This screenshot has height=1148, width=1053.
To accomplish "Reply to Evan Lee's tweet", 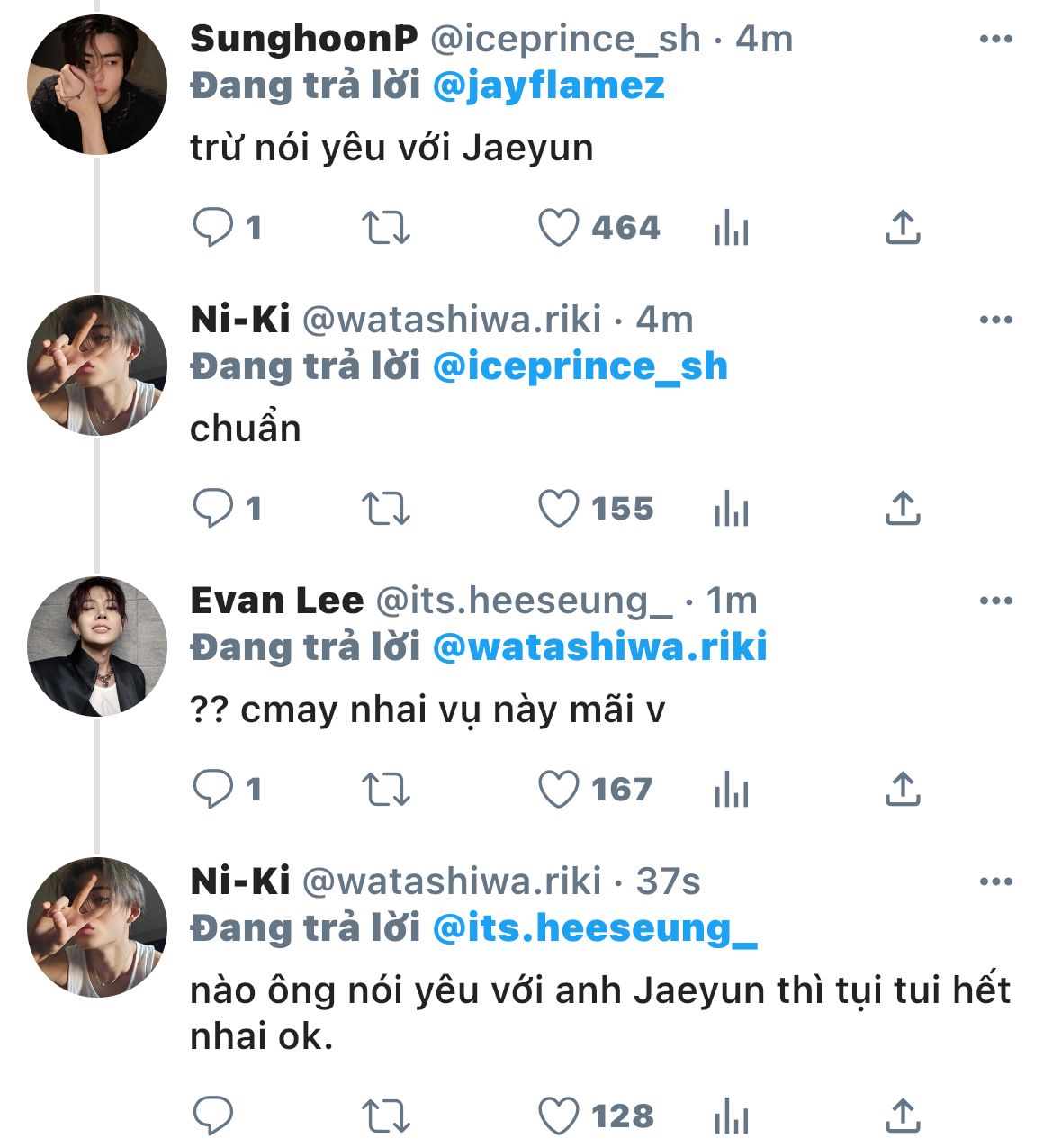I will coord(213,790).
